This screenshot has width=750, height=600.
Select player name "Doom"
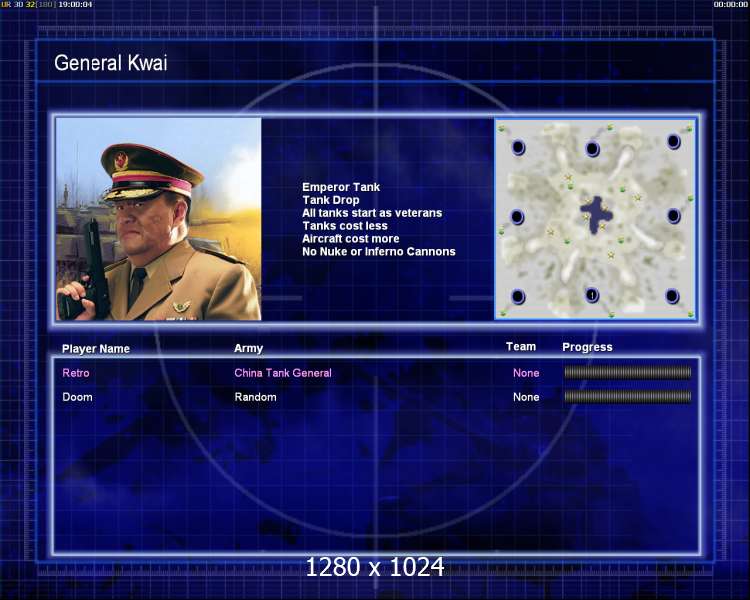pos(77,397)
